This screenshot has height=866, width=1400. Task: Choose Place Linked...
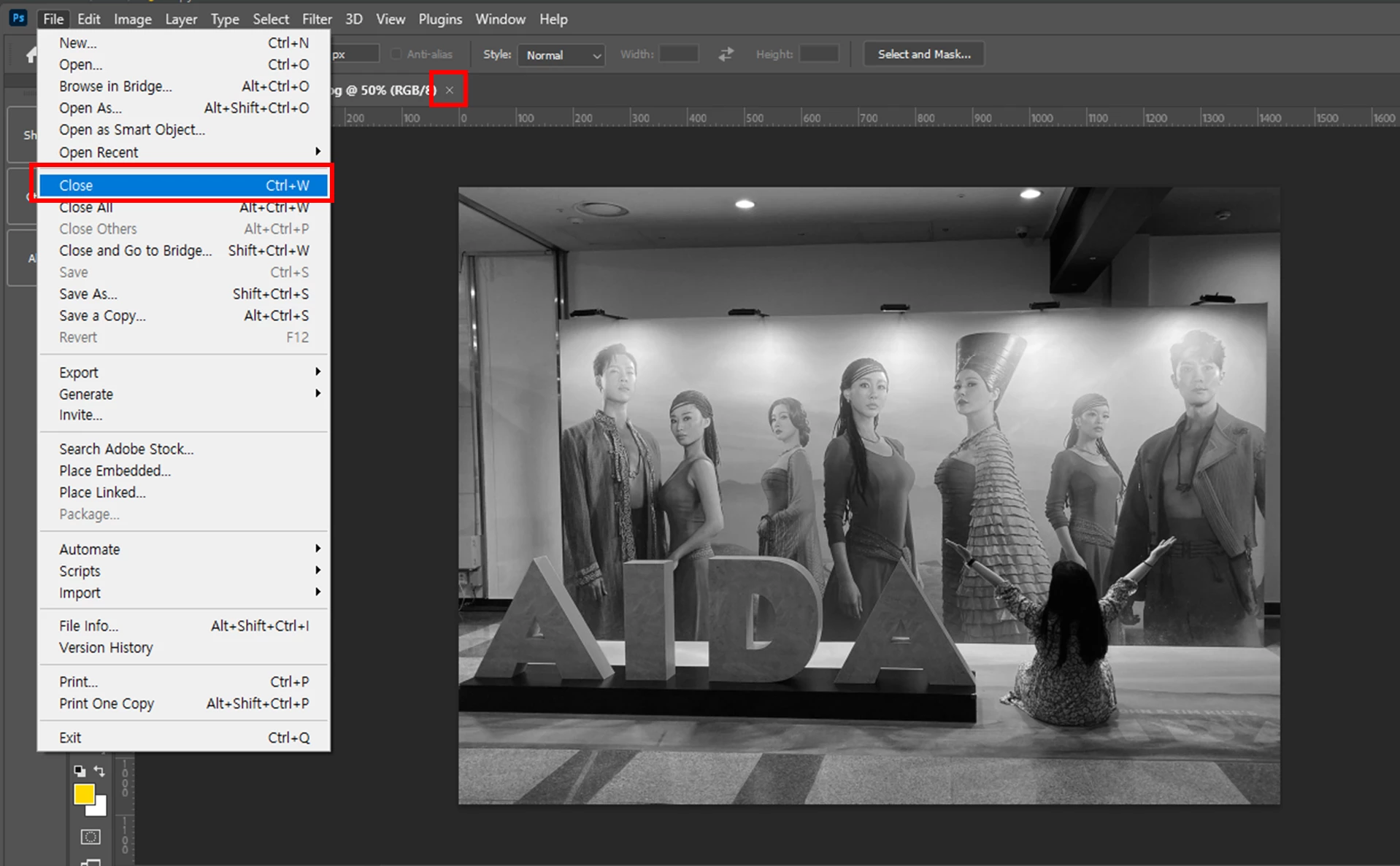pyautogui.click(x=184, y=492)
